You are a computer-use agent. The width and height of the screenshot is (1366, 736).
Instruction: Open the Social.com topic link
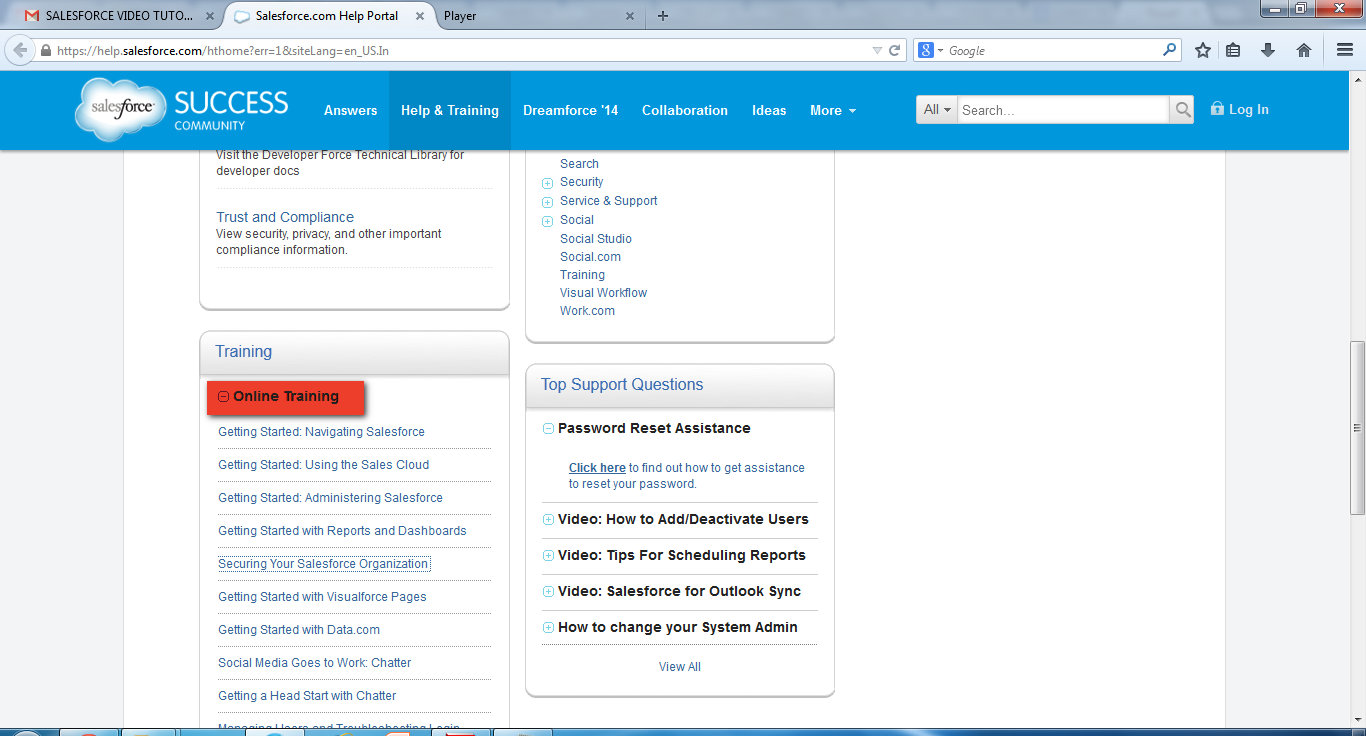[x=590, y=257]
